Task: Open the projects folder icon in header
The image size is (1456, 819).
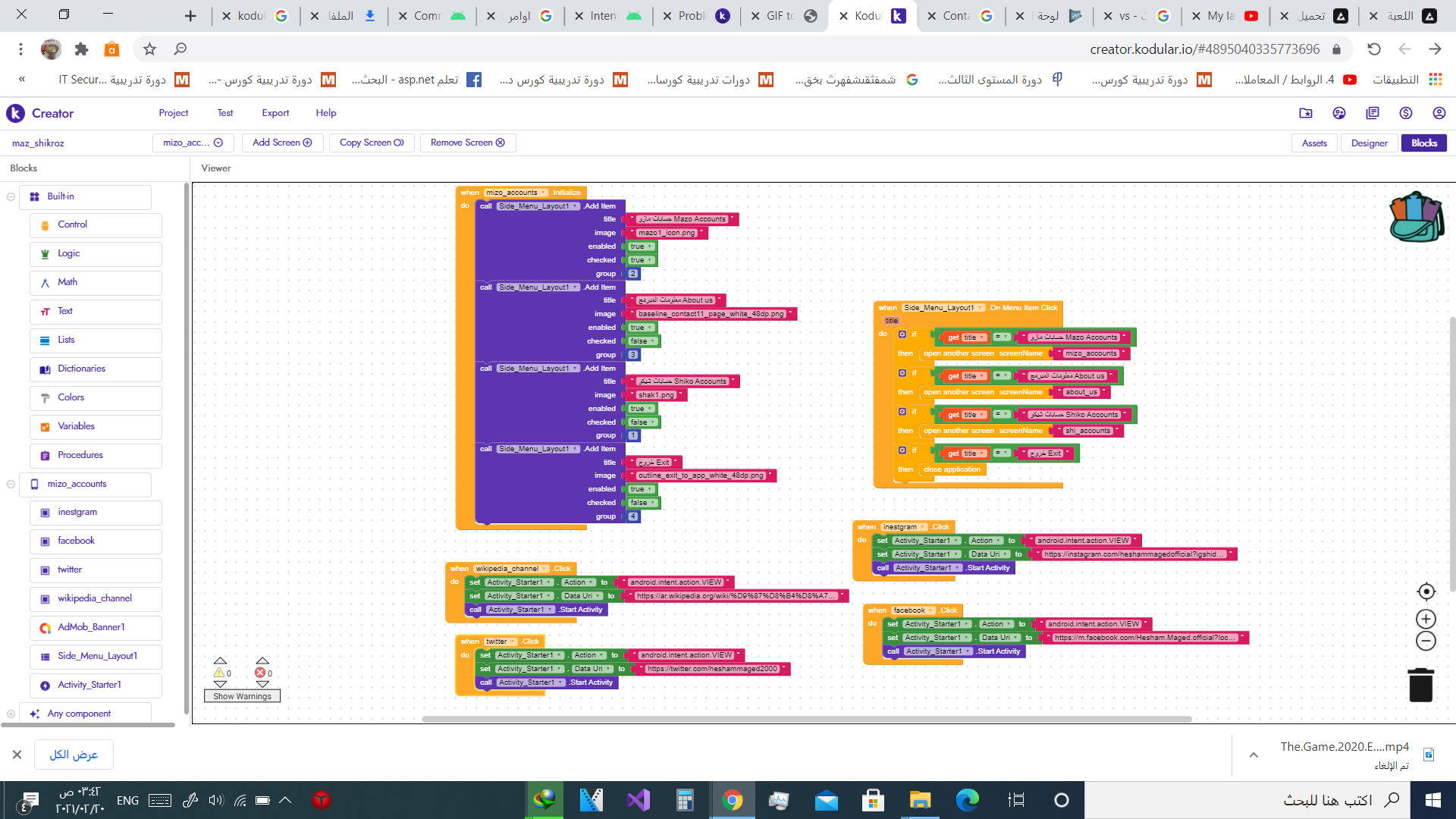Action: click(1306, 113)
